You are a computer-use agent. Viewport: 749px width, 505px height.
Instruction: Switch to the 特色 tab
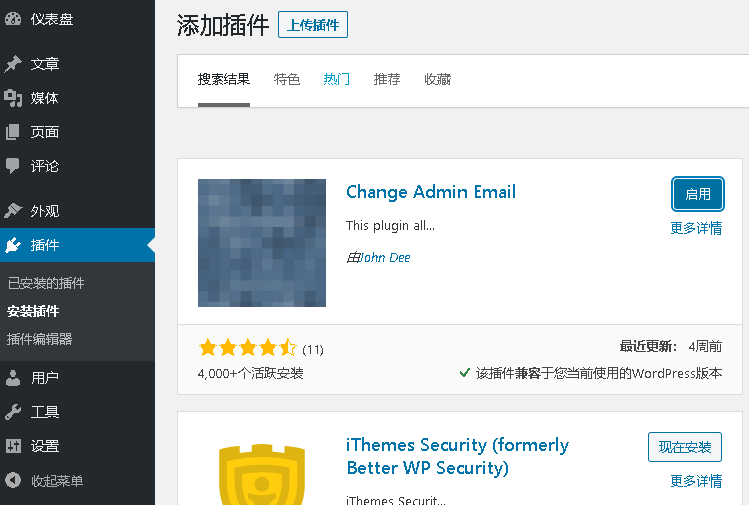[287, 79]
